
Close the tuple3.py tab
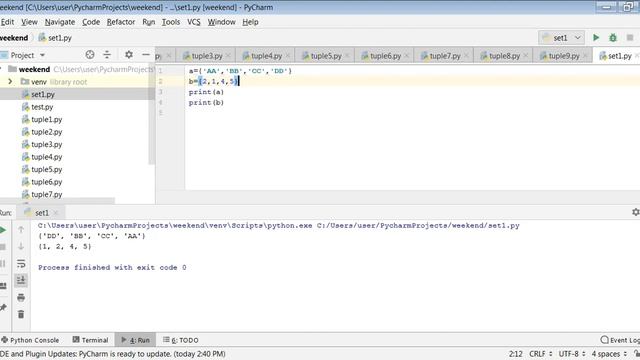coord(228,56)
